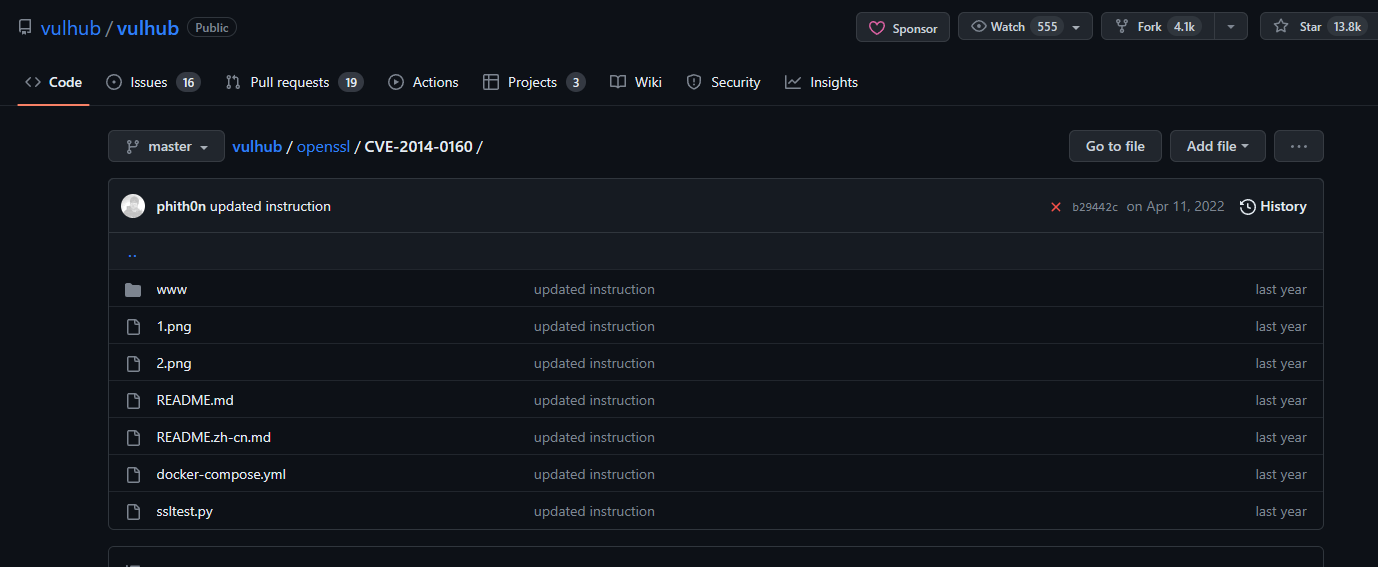Viewport: 1378px width, 567px height.
Task: Click the heart Sponsor button
Action: click(903, 28)
